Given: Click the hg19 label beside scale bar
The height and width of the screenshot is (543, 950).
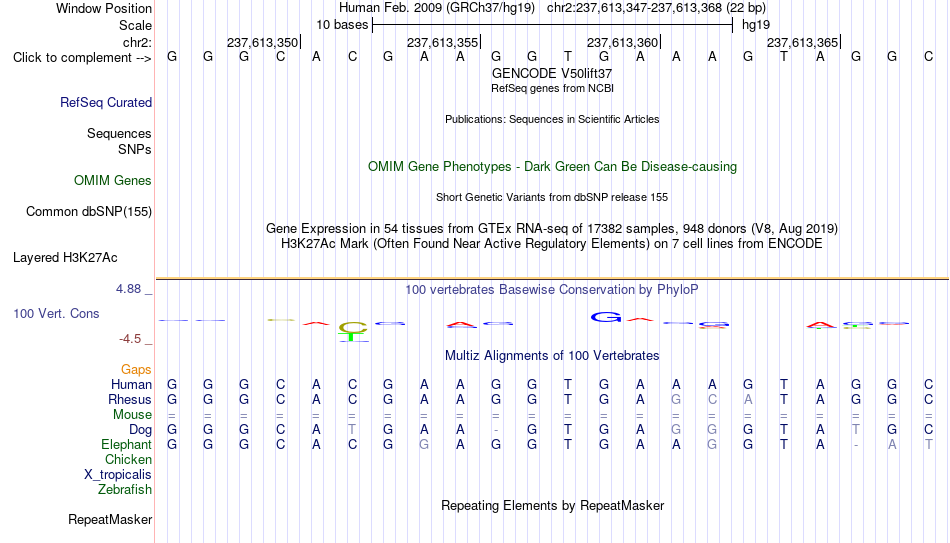Looking at the screenshot, I should [756, 25].
